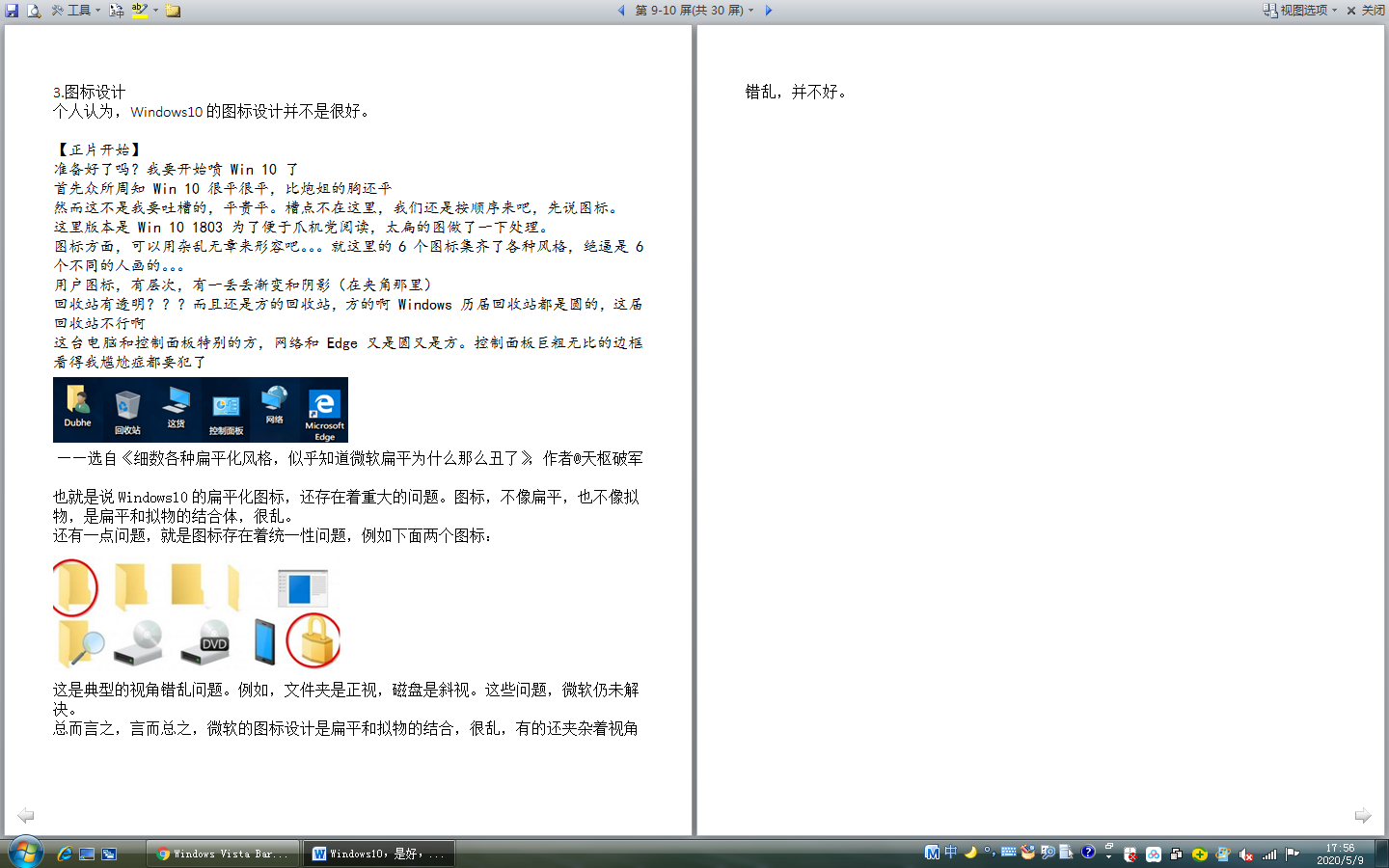Viewport: 1389px width, 868px height.
Task: Advance to the next screen with the top arrow
Action: pyautogui.click(x=769, y=11)
